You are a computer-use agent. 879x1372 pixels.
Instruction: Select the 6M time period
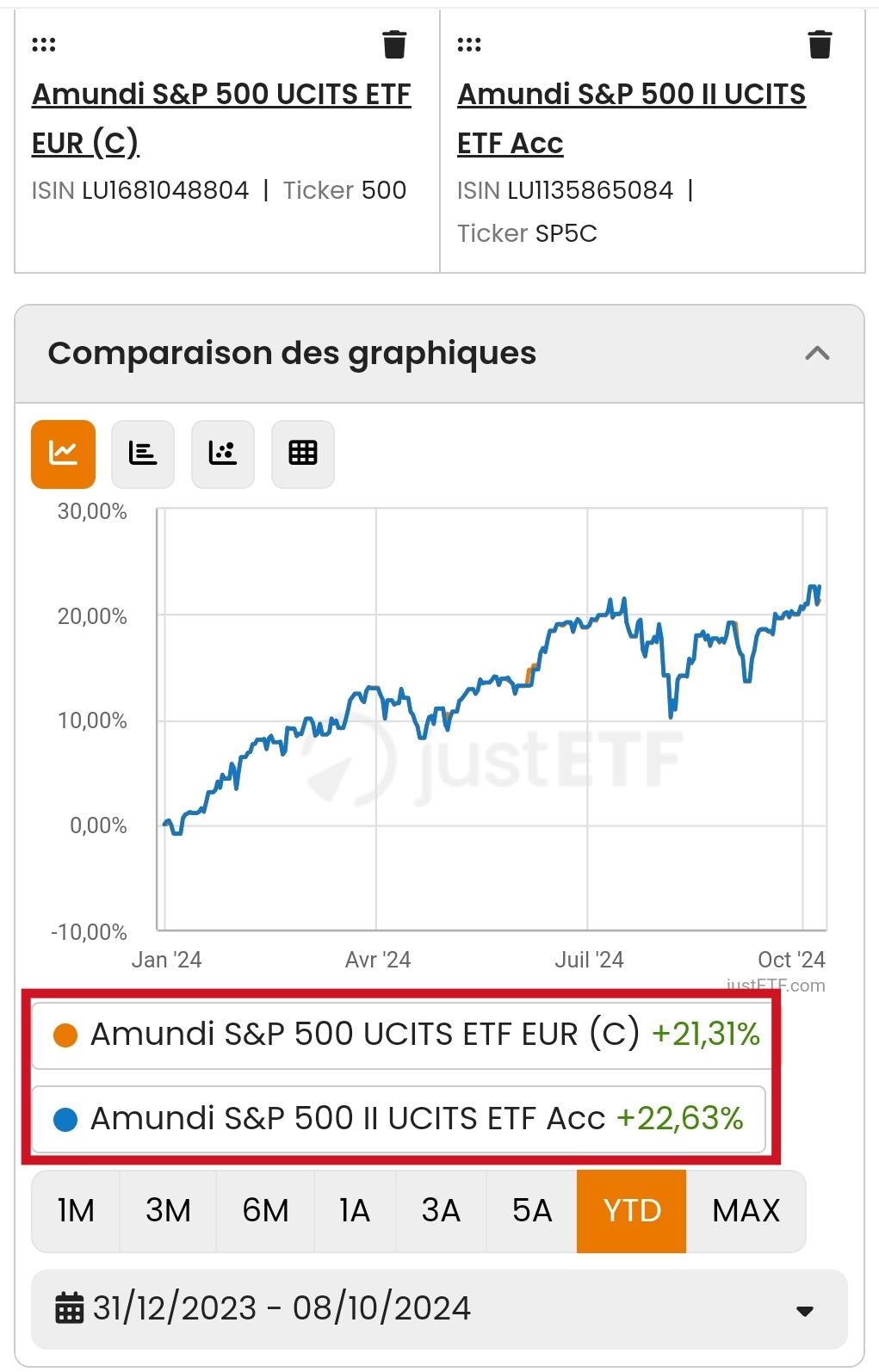(265, 1211)
